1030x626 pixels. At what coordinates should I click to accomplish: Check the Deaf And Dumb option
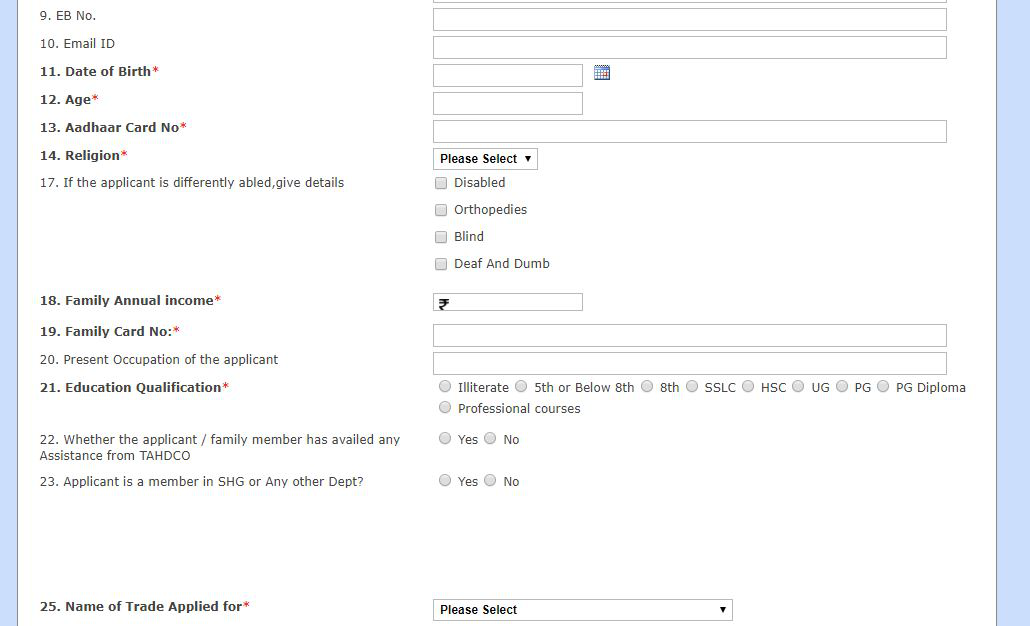(441, 264)
